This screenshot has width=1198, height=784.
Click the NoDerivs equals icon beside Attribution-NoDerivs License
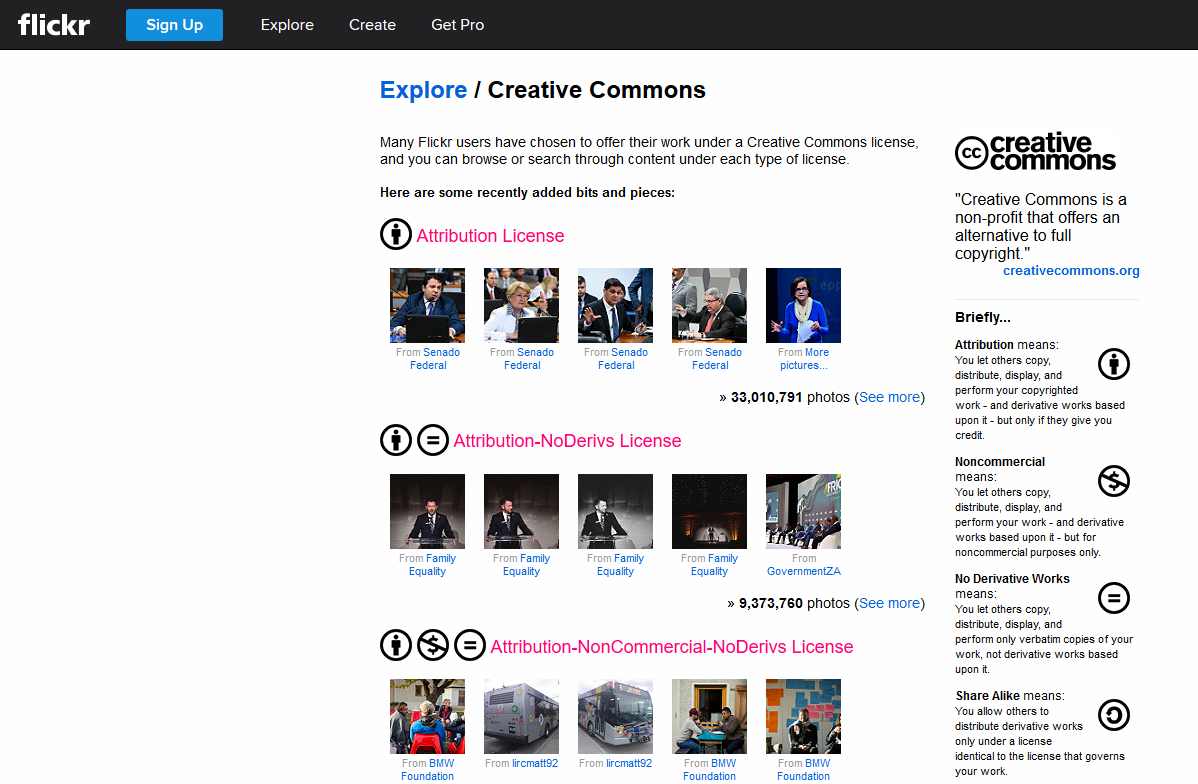pyautogui.click(x=432, y=440)
